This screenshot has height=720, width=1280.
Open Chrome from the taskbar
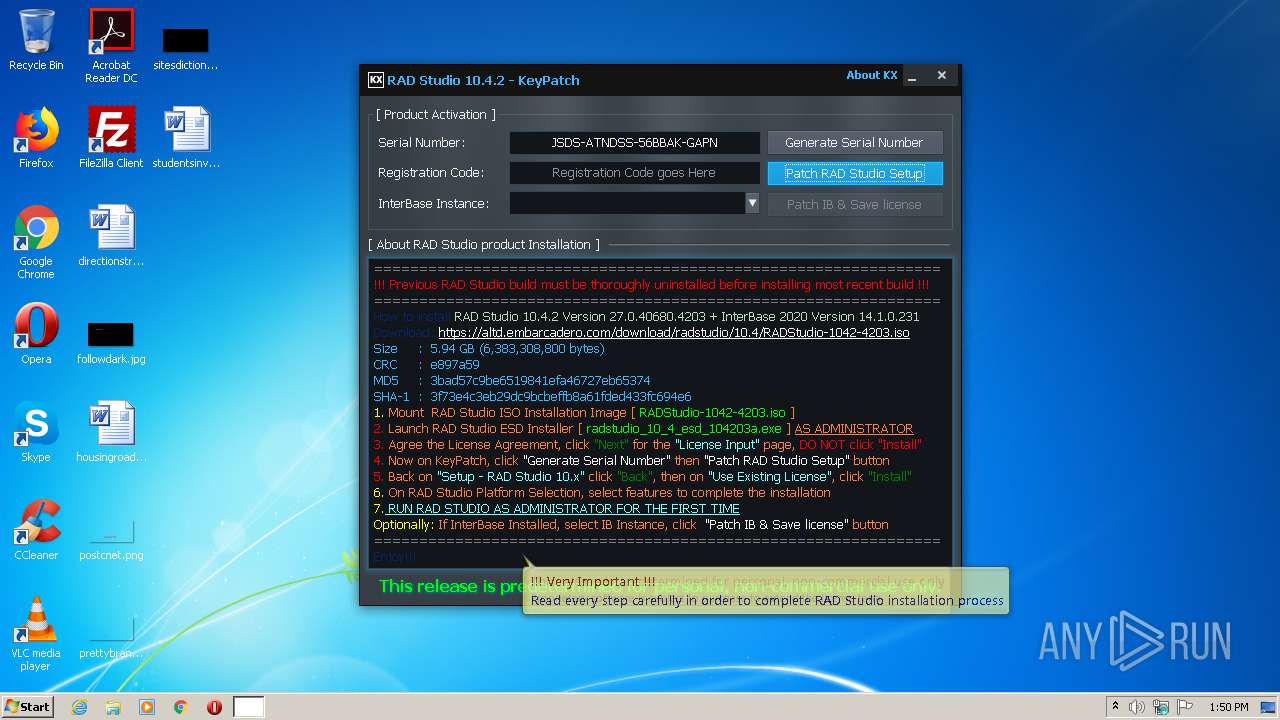pyautogui.click(x=181, y=707)
